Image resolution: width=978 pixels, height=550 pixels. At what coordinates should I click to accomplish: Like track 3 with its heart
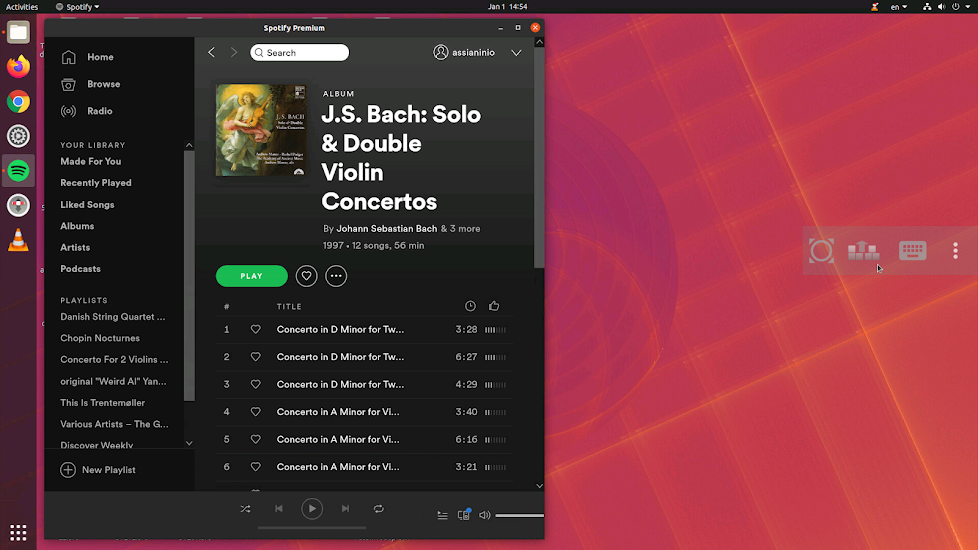click(x=255, y=384)
